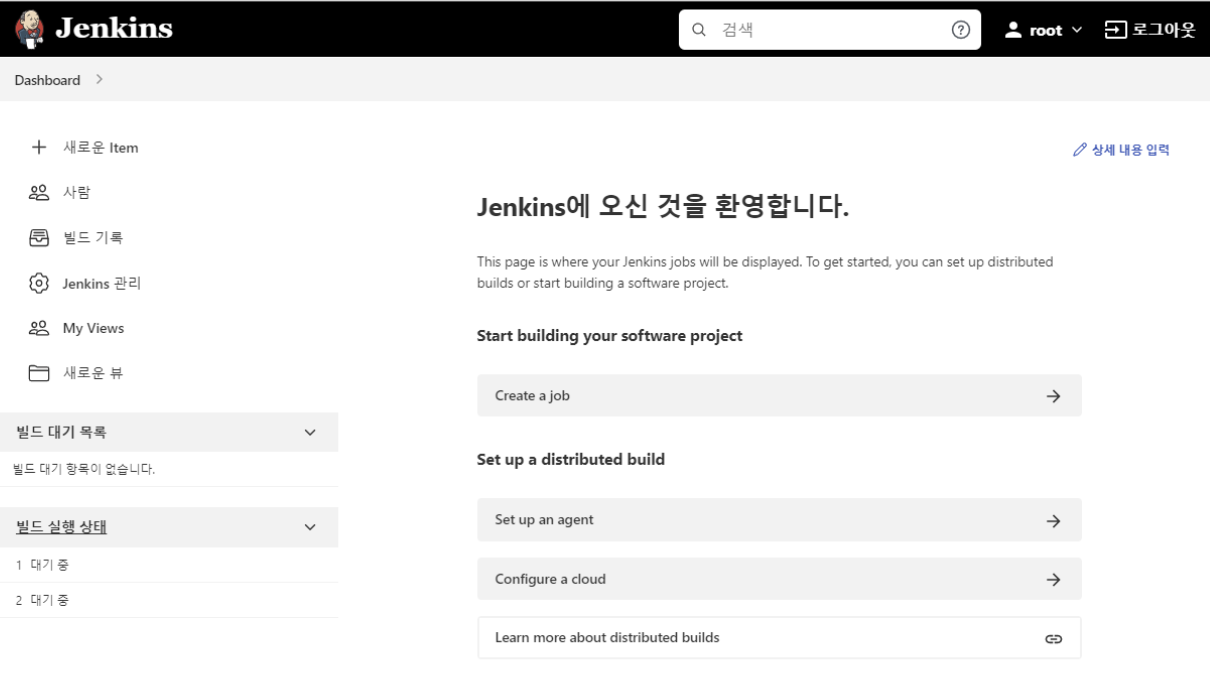The width and height of the screenshot is (1210, 682).
Task: Open Jenkins 관리 management page
Action: click(102, 283)
